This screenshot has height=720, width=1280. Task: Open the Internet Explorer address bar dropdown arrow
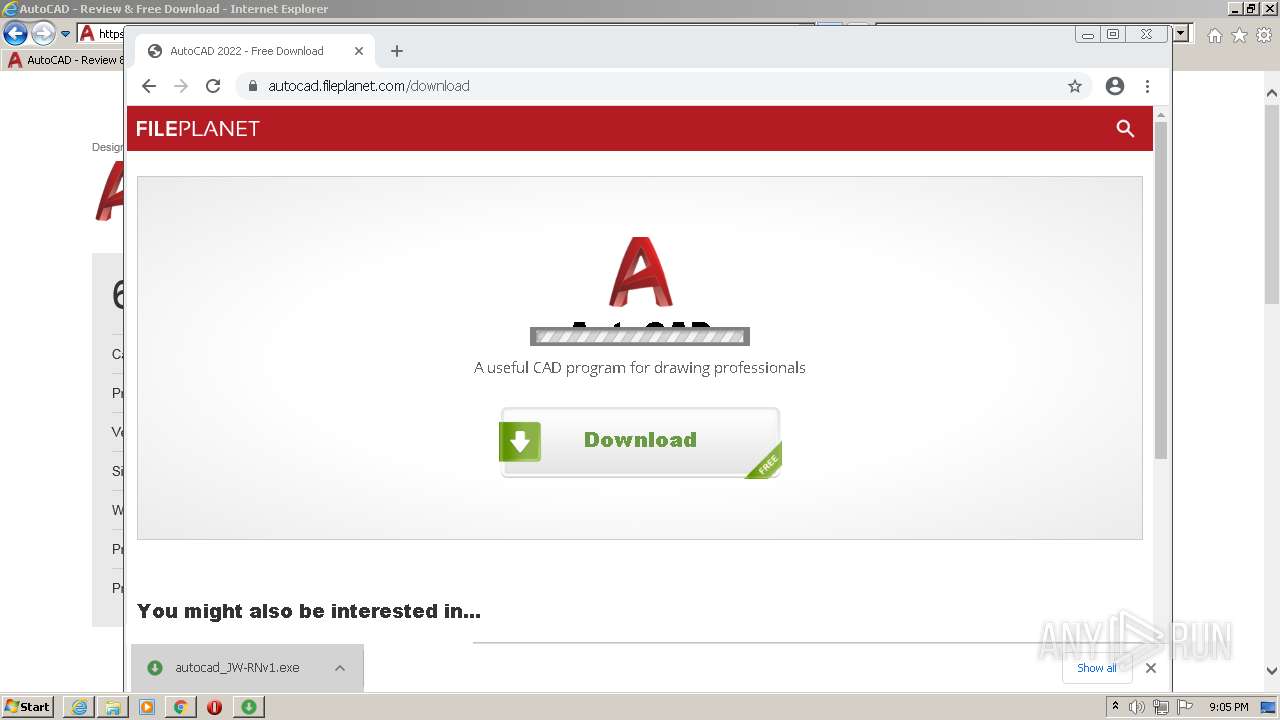[x=1181, y=34]
